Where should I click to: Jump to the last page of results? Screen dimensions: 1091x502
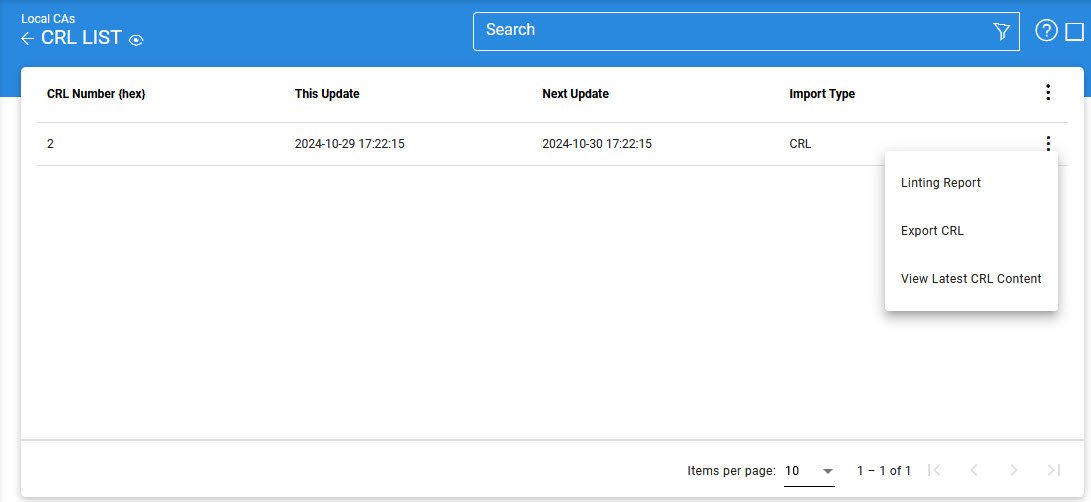coord(1053,470)
